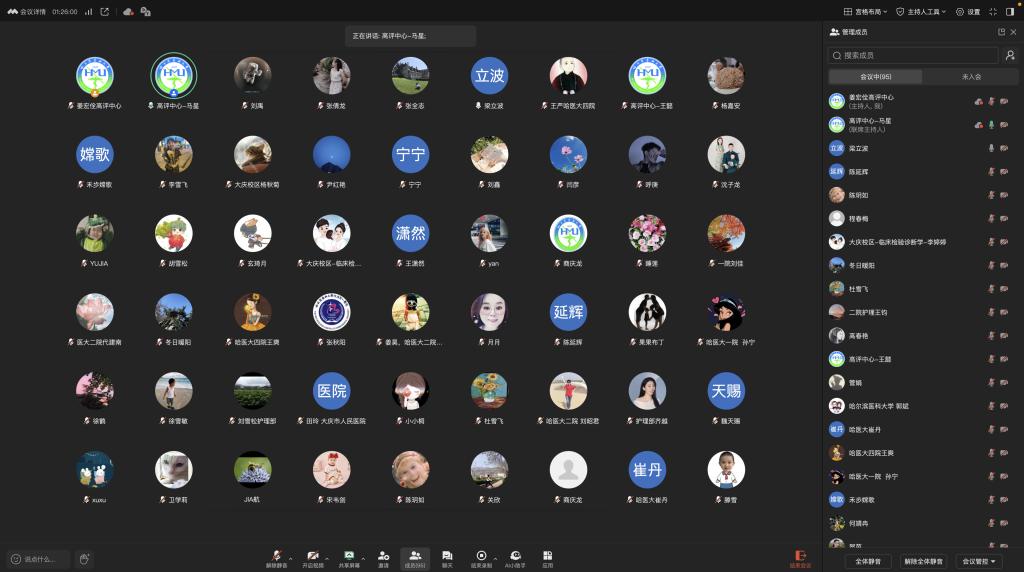Screen dimensions: 1024x572
Task: Switch to the 未入会 tab
Action: tap(970, 76)
